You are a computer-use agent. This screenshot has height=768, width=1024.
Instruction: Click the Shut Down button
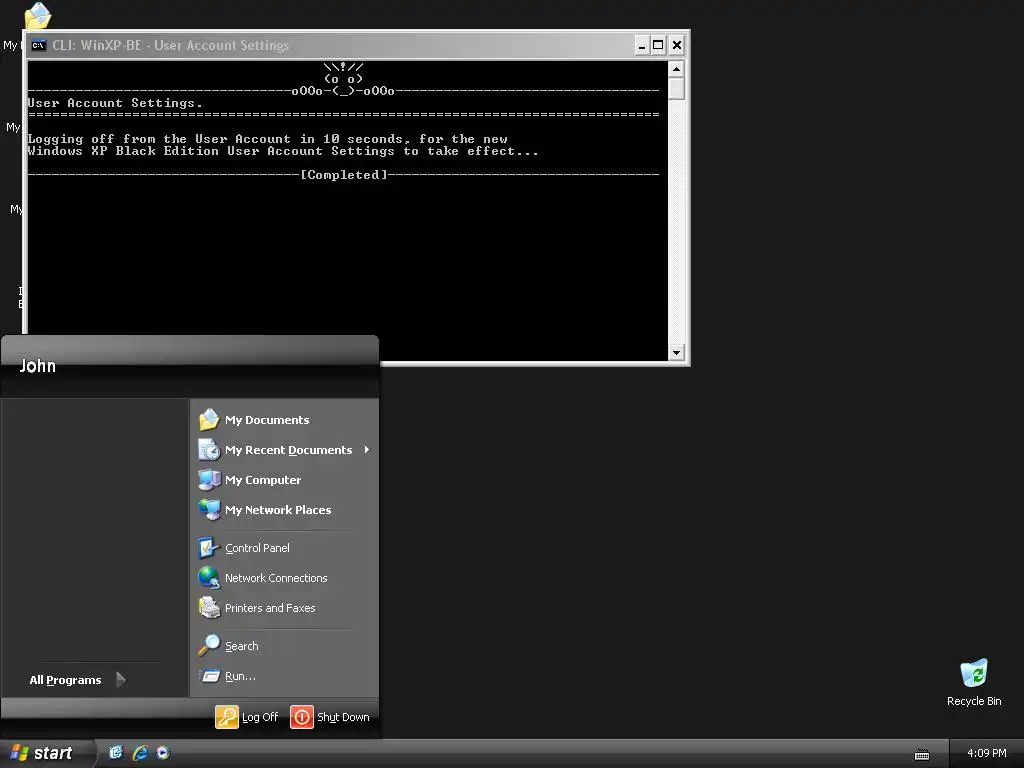[330, 717]
